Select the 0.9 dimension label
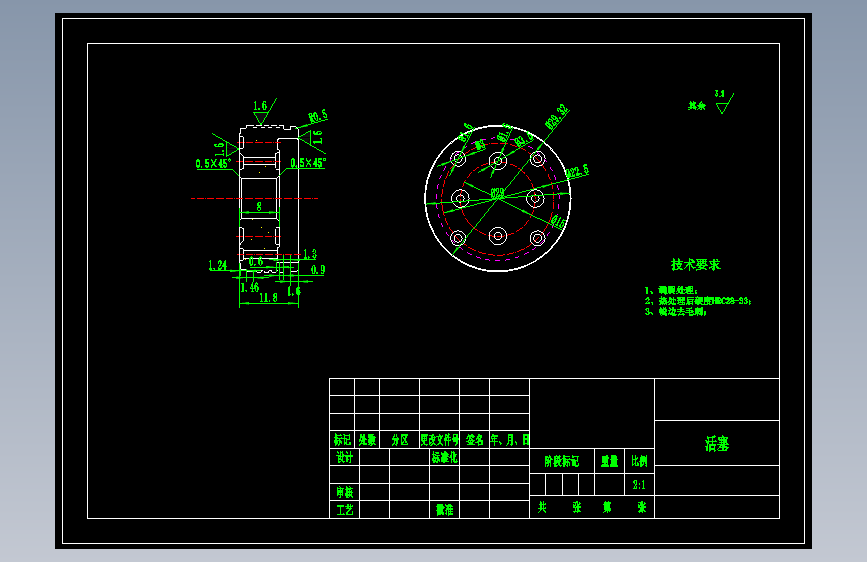Screen dimensions: 867x562 tap(318, 270)
